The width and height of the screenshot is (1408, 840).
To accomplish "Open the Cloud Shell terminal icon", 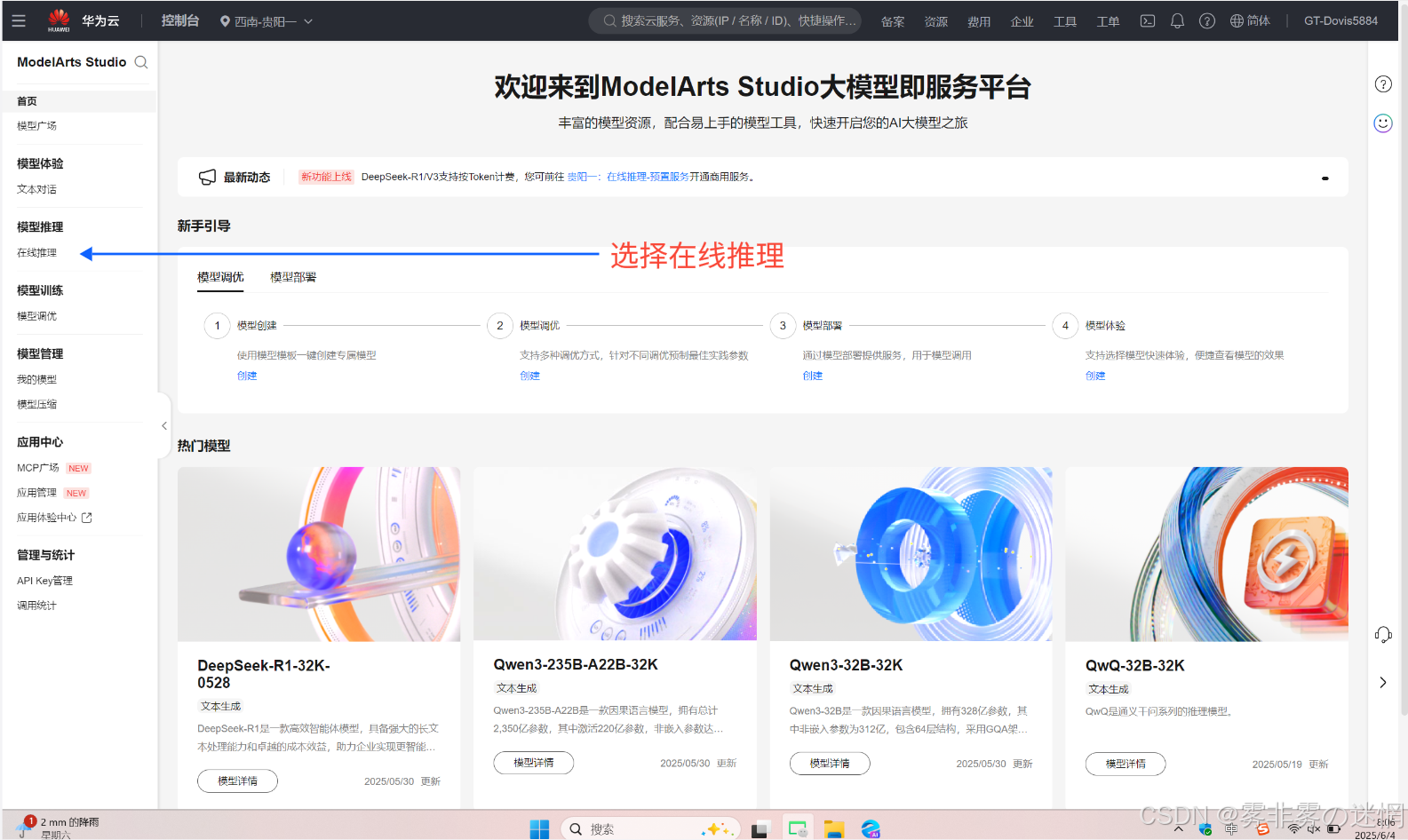I will tap(1148, 20).
